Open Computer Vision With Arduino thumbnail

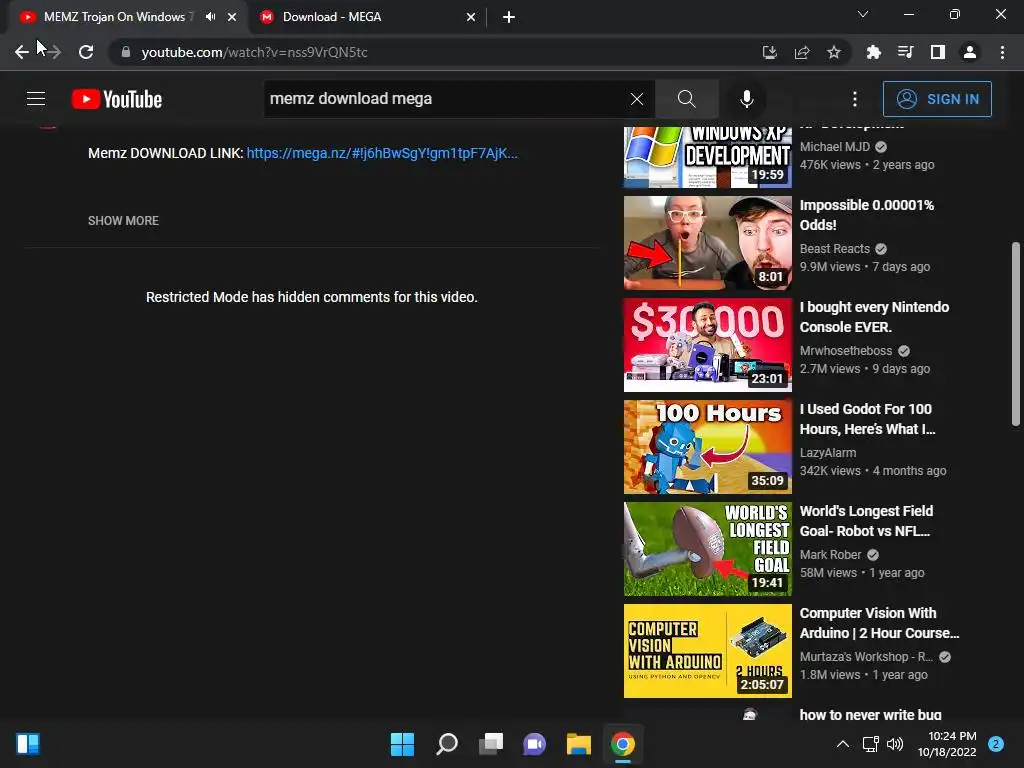click(x=707, y=650)
